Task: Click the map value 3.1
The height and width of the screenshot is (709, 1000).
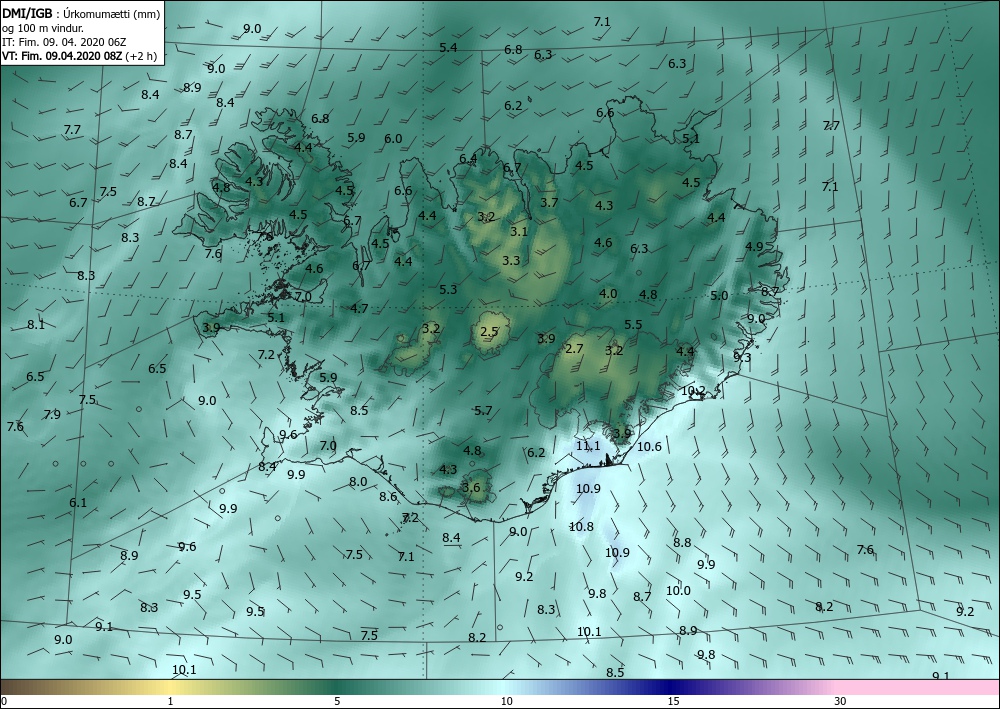Action: click(x=519, y=231)
